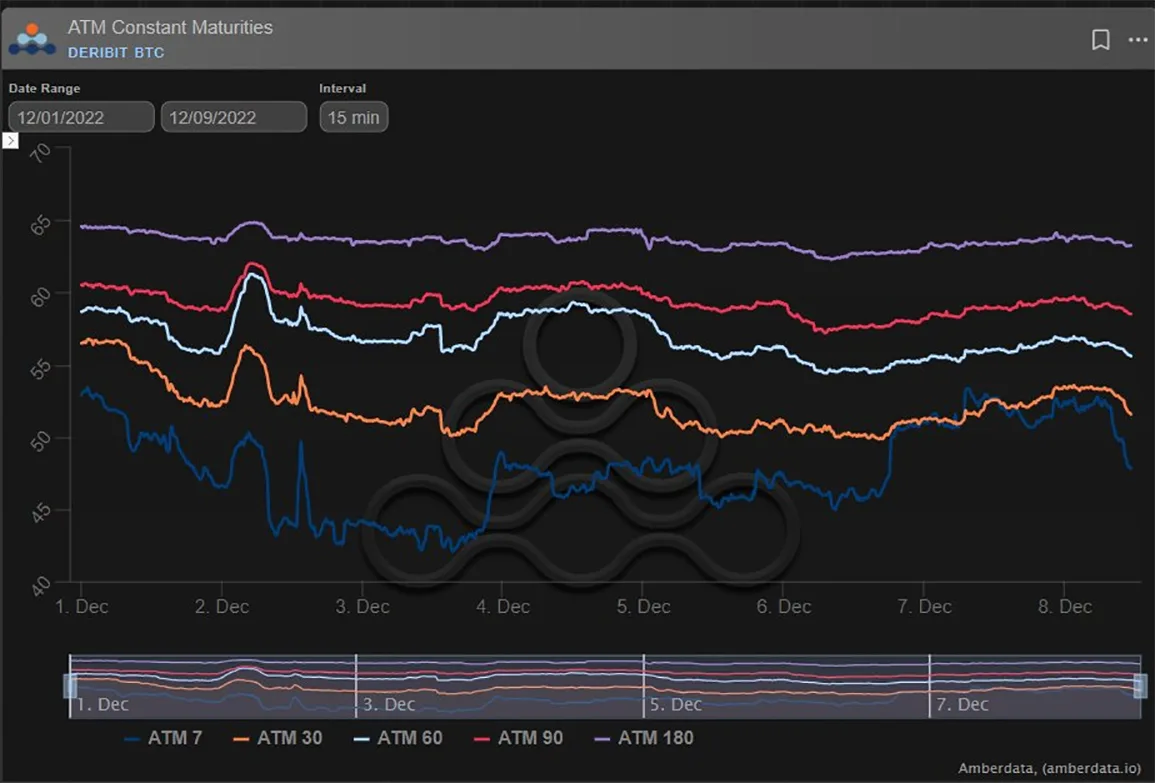
Task: Open the three-dot more options menu
Action: click(x=1138, y=40)
